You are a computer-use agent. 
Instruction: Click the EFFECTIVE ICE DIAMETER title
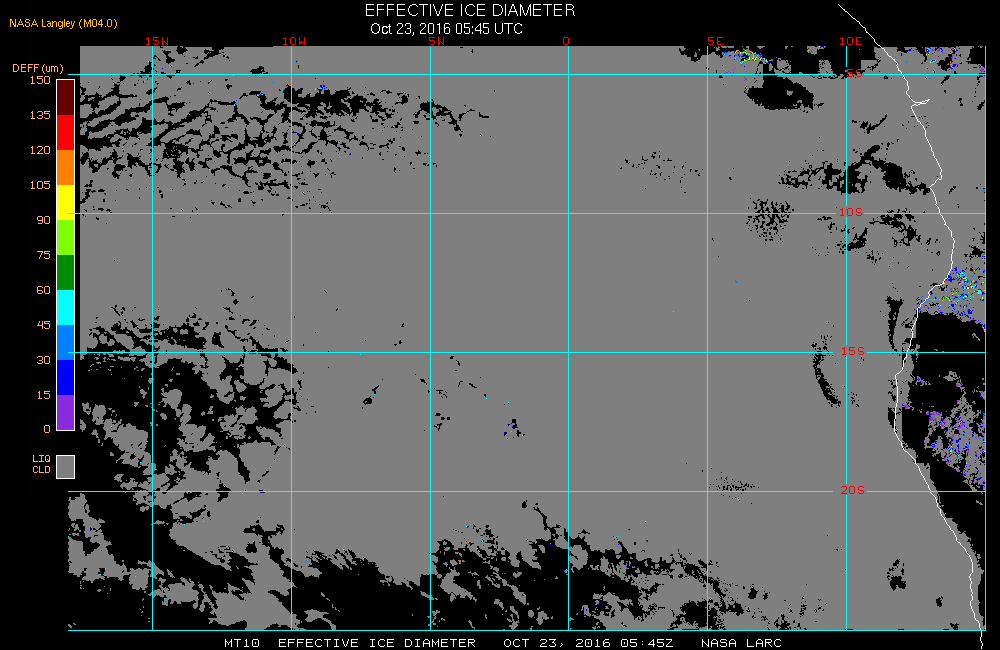(x=470, y=10)
